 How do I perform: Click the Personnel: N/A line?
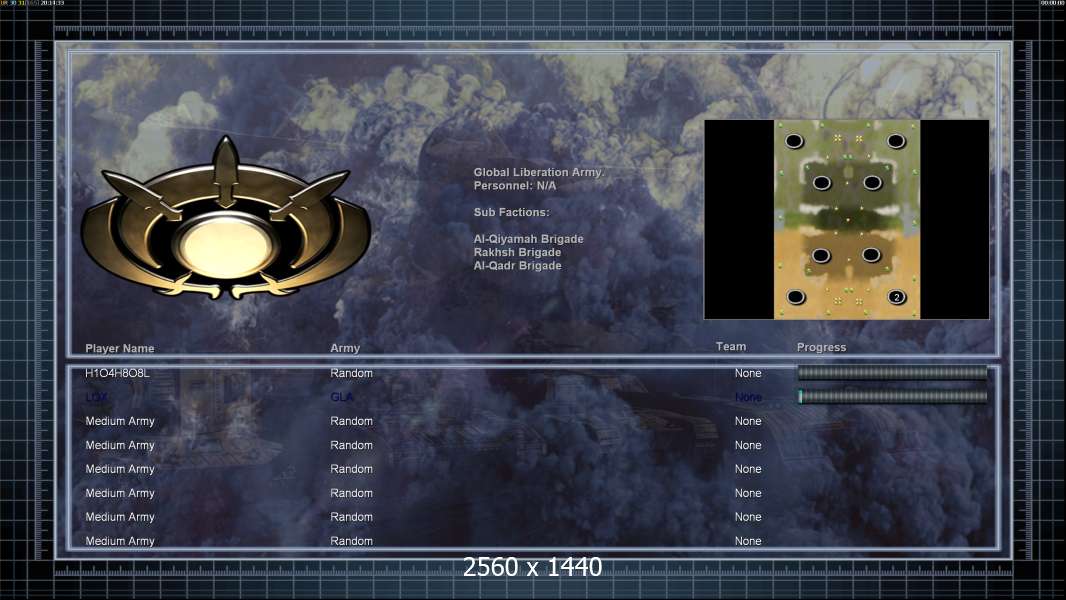pos(515,186)
